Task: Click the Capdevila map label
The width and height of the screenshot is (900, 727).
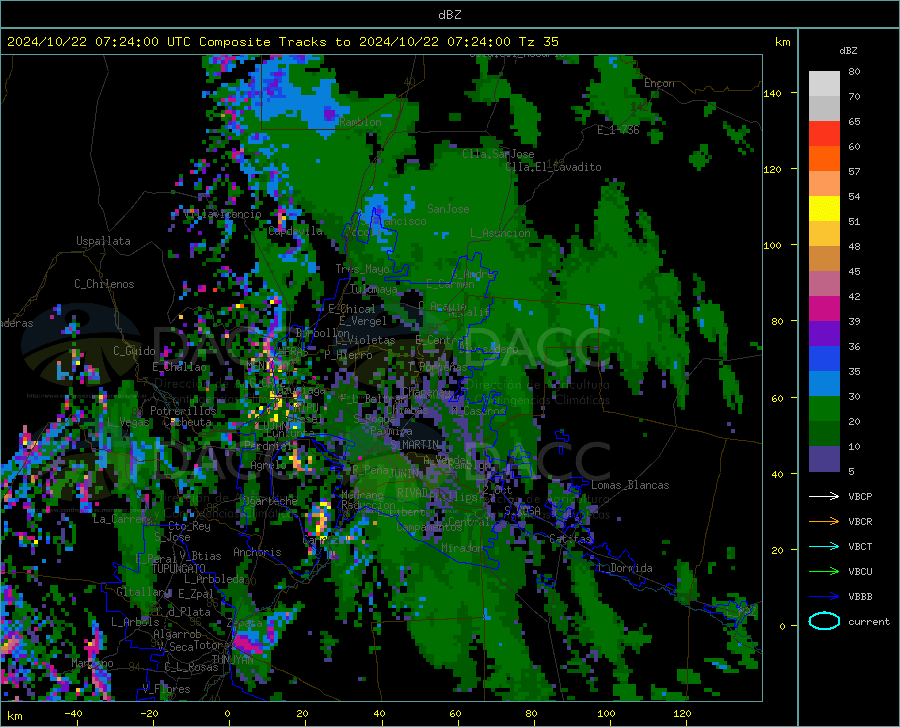Action: 295,231
